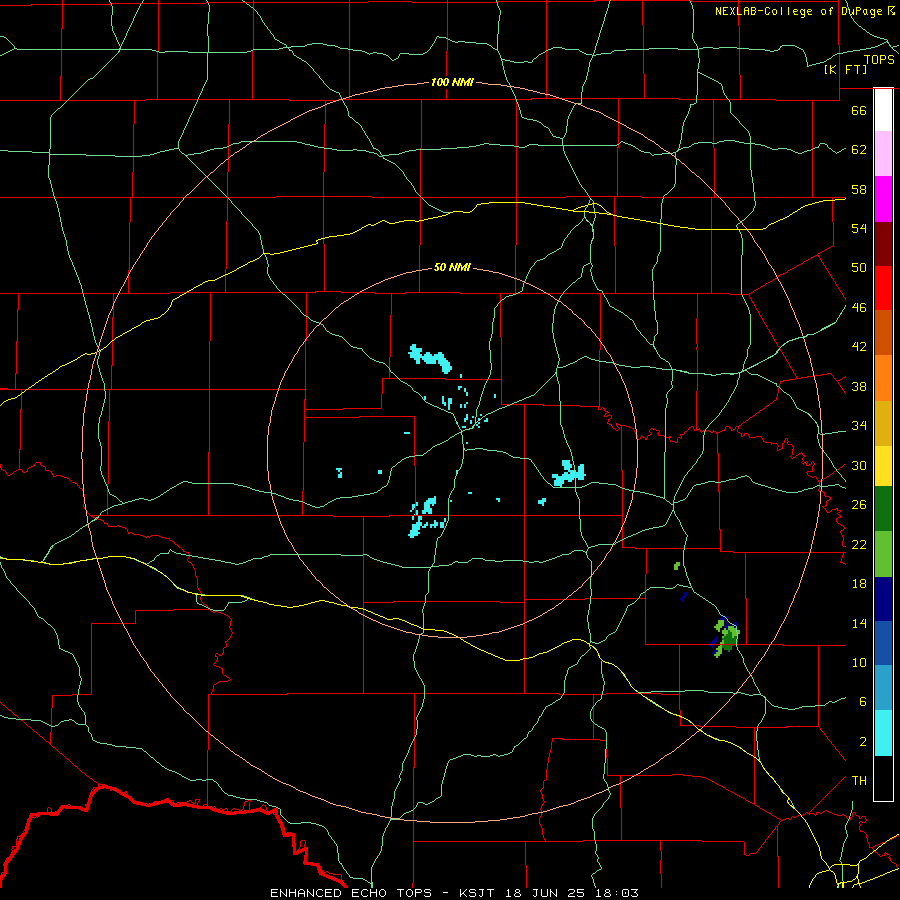
Task: Click the legend value "26"
Action: (859, 505)
